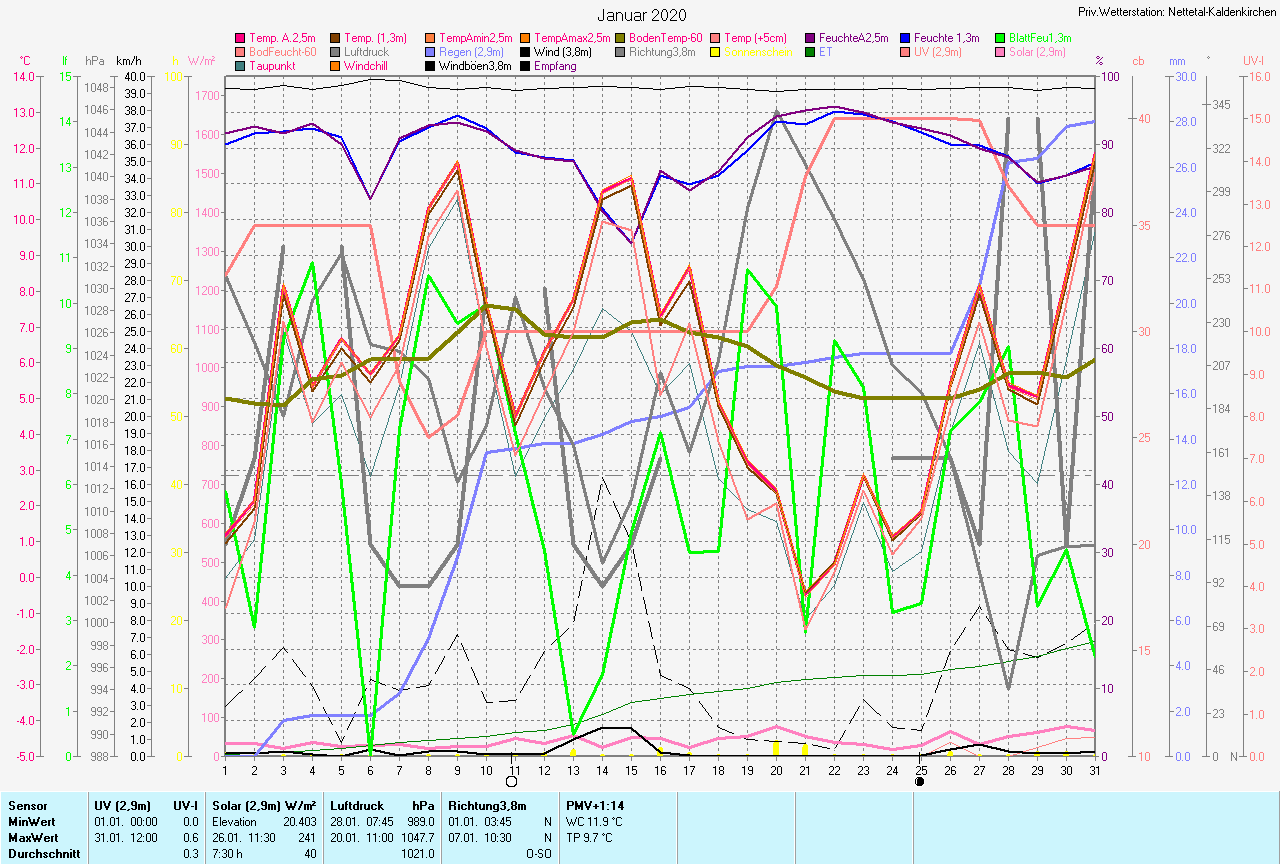
Task: Click the Regen (2,9m) legend entry
Action: pyautogui.click(x=471, y=52)
